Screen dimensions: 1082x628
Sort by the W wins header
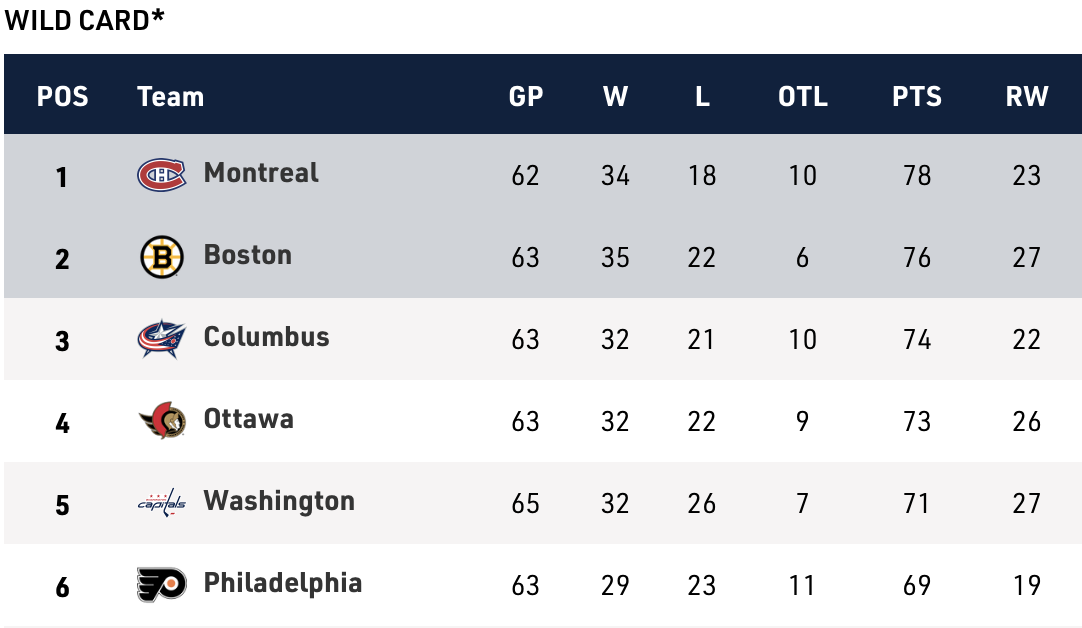tap(616, 97)
